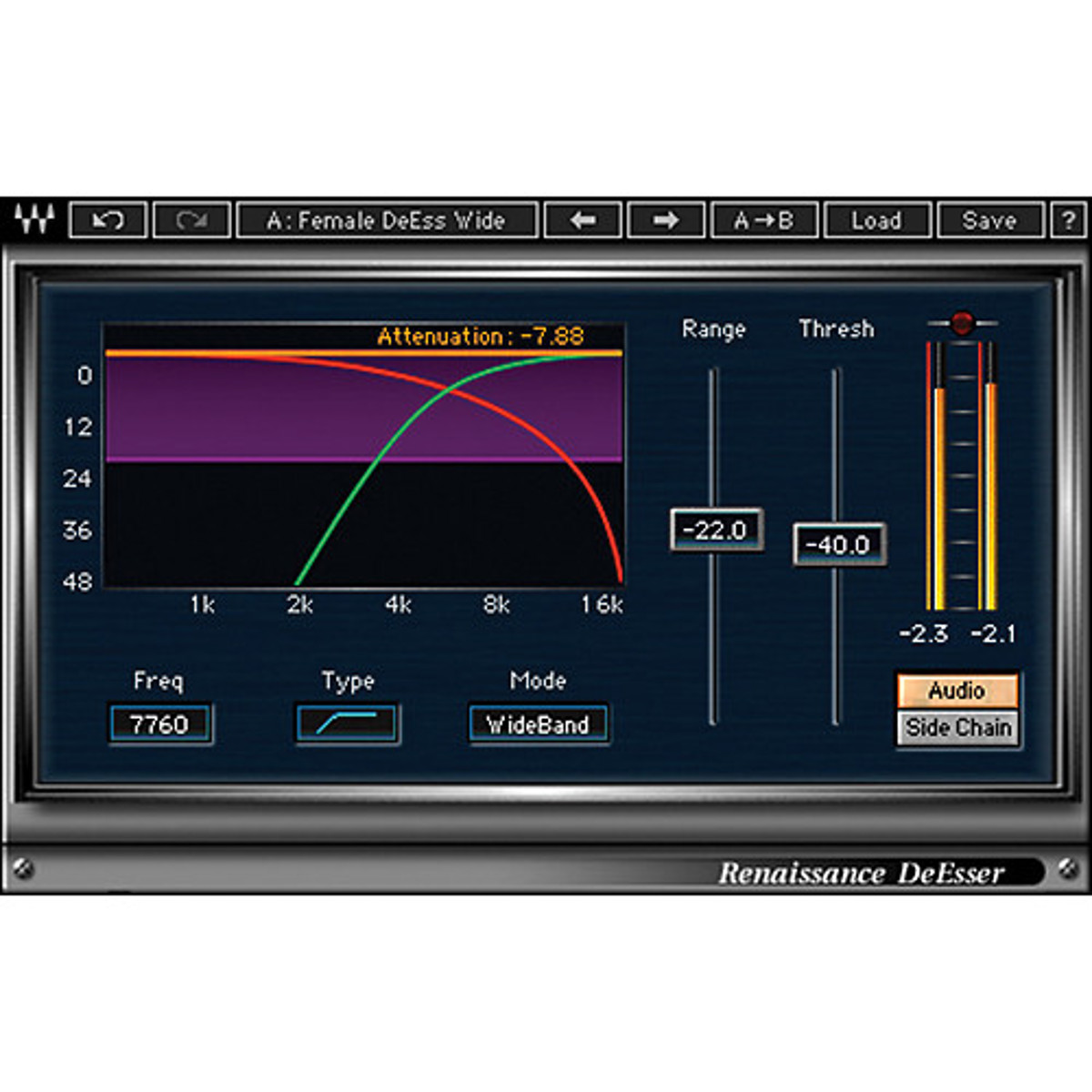Open help with the question mark button

(1068, 220)
